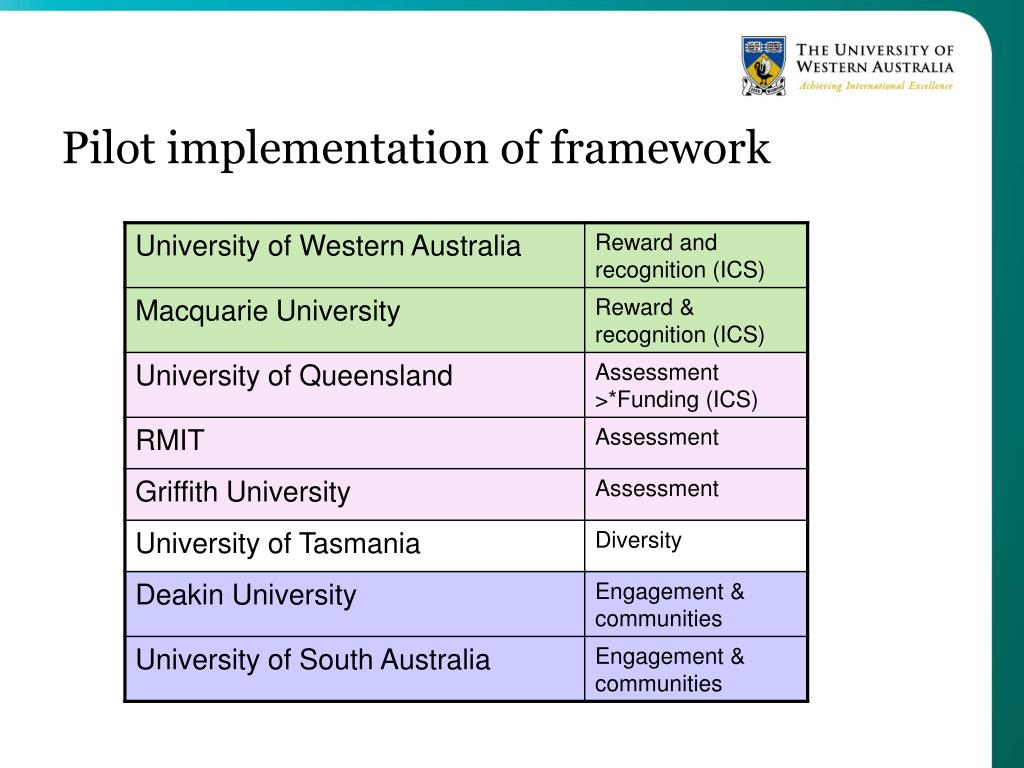Select 'Engagement & communities' in South Australia row
This screenshot has width=1024, height=768.
(696, 669)
